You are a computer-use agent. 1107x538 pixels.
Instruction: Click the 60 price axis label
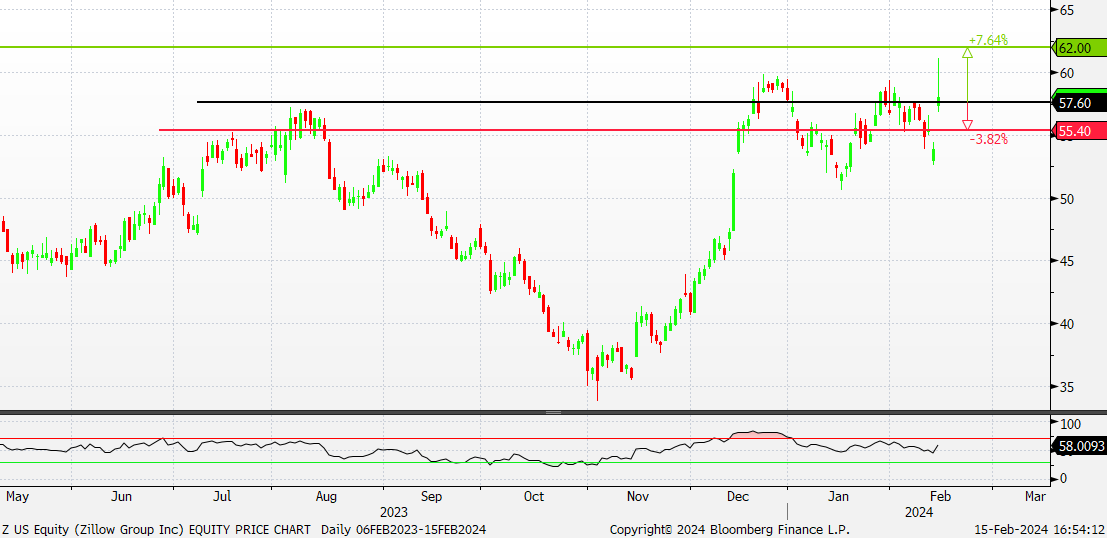(1067, 73)
